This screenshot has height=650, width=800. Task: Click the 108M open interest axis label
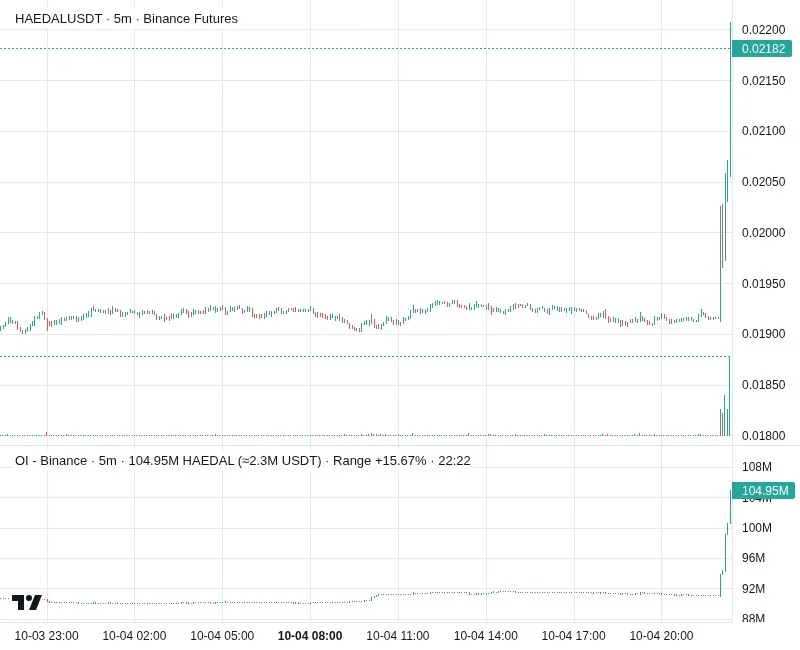pos(757,467)
